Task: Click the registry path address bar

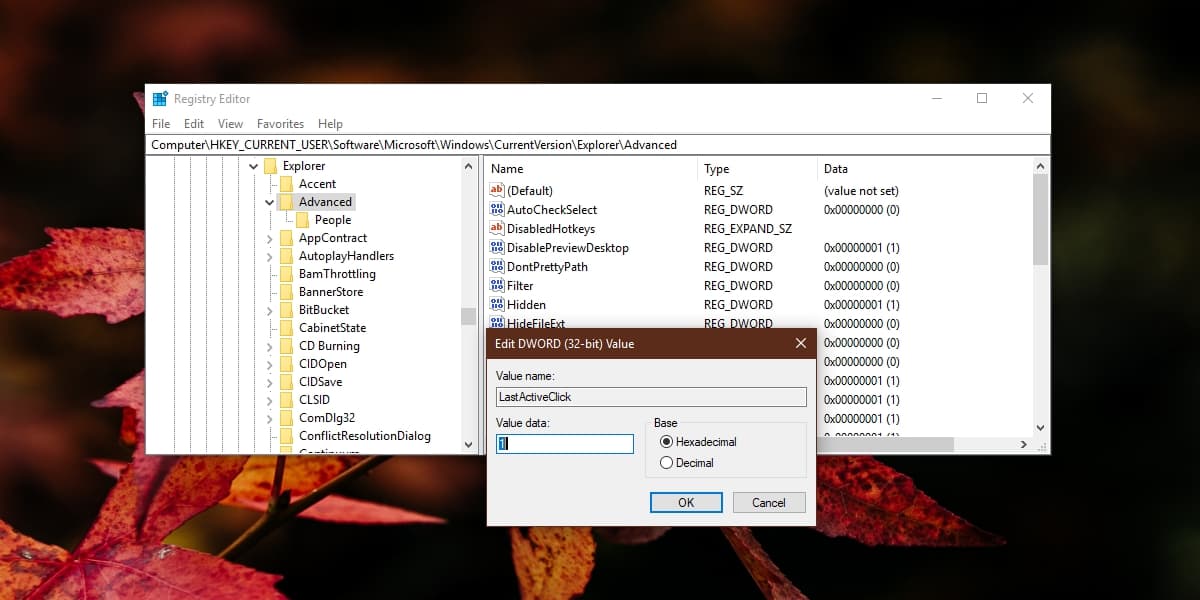Action: point(598,145)
